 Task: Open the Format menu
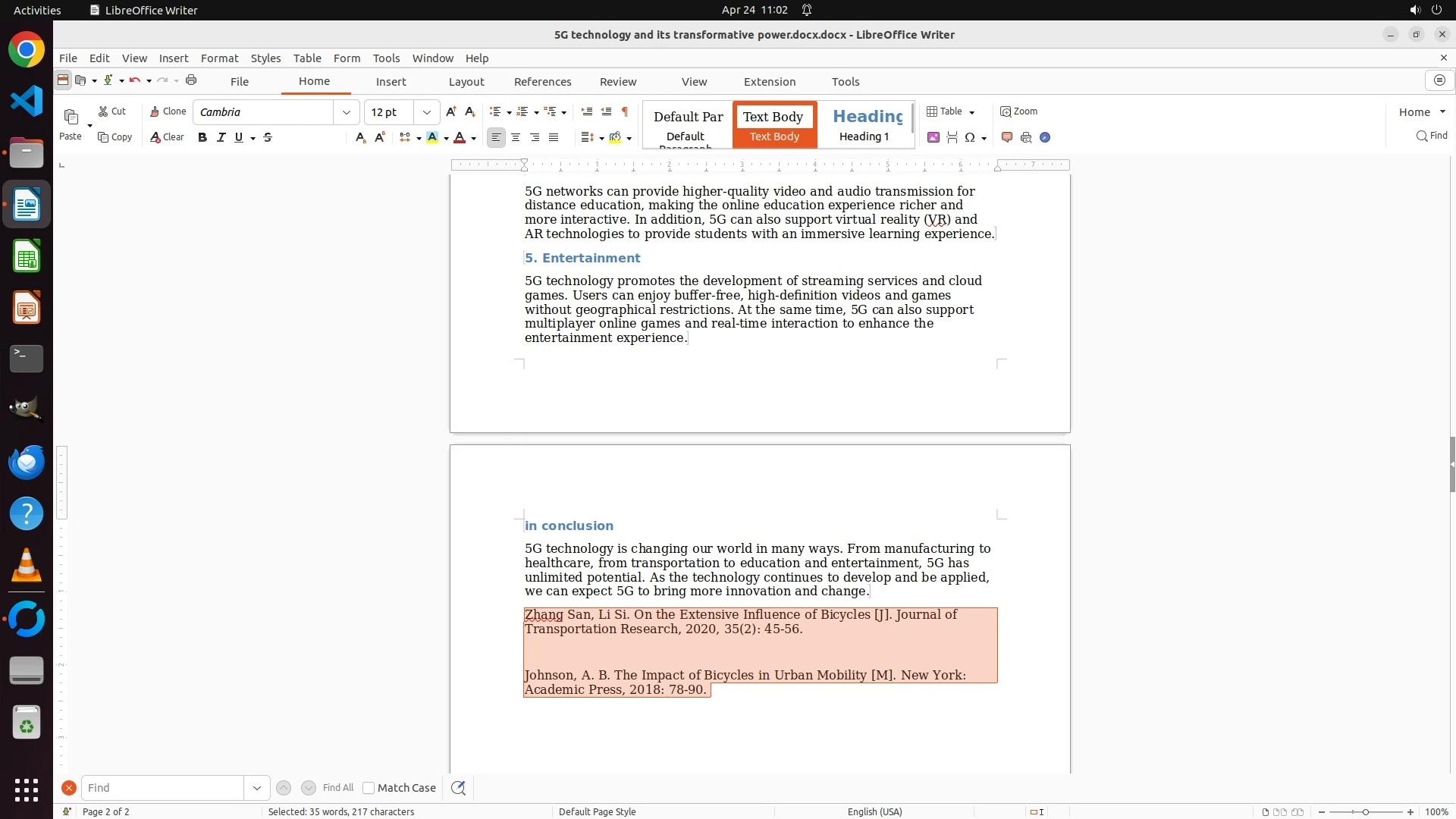pos(219,58)
